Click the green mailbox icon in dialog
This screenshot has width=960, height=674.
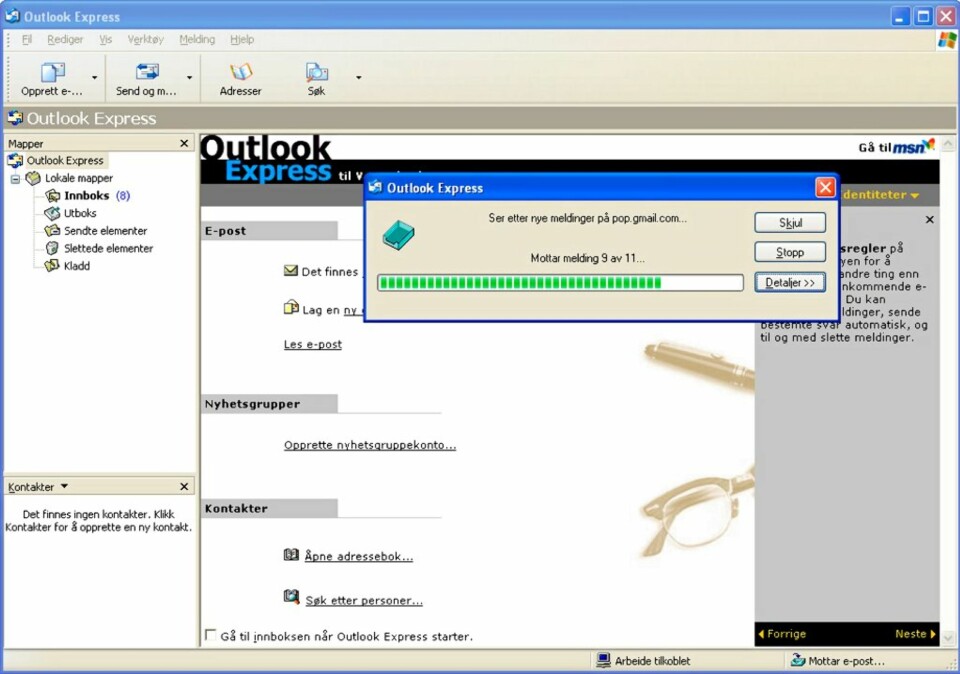click(x=399, y=235)
